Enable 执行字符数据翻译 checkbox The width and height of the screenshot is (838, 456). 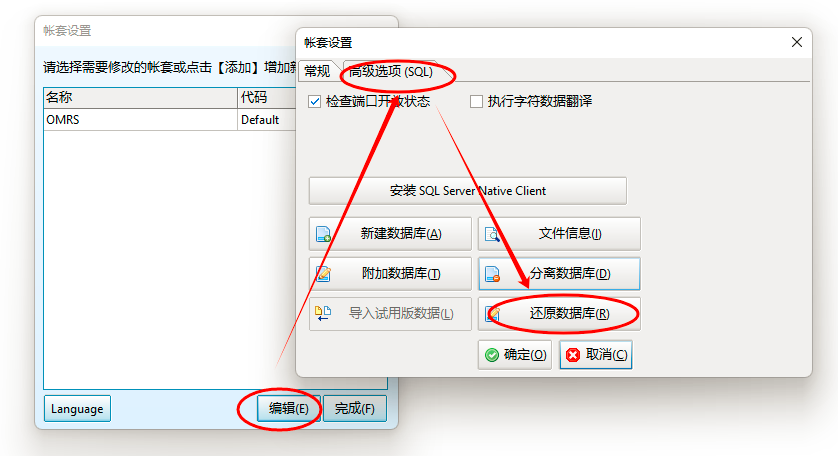476,102
